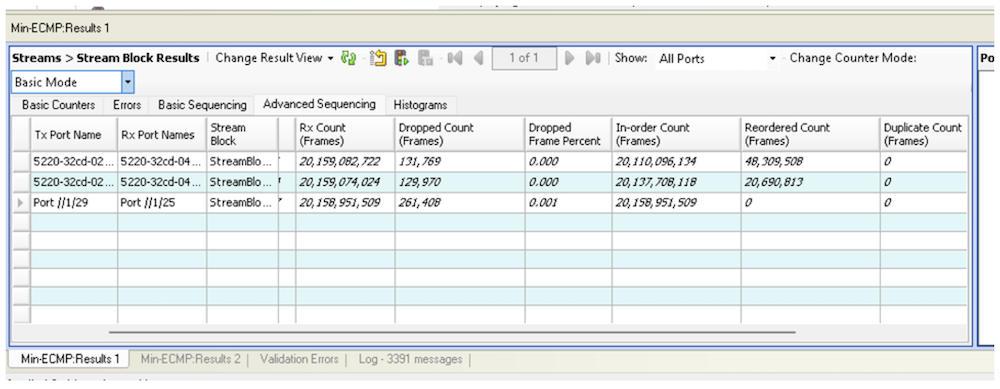The width and height of the screenshot is (1000, 389).
Task: Click the grayed-out save results icon
Action: (425, 58)
